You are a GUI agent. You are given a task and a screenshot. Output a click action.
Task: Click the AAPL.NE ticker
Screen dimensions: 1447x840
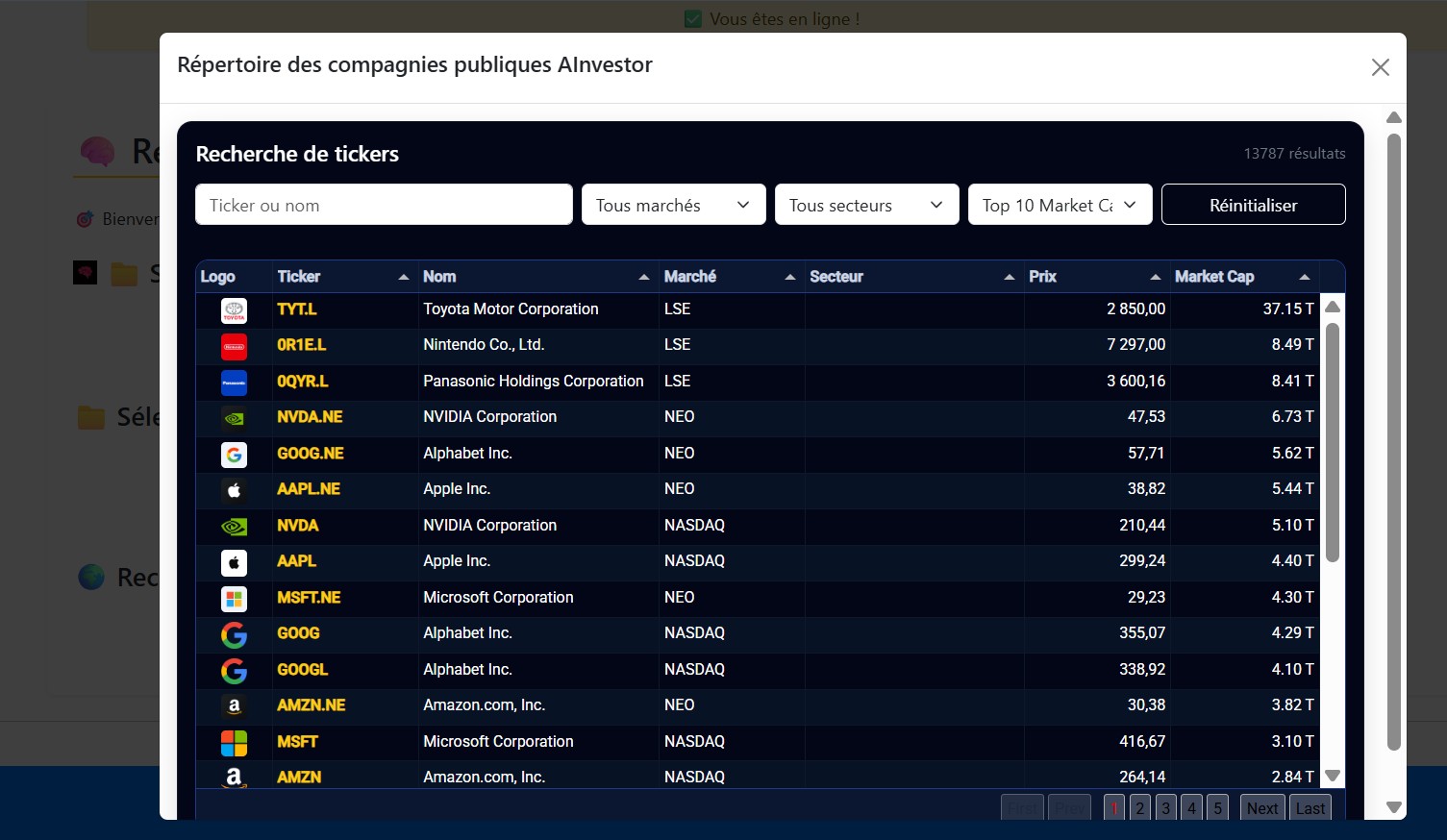309,489
